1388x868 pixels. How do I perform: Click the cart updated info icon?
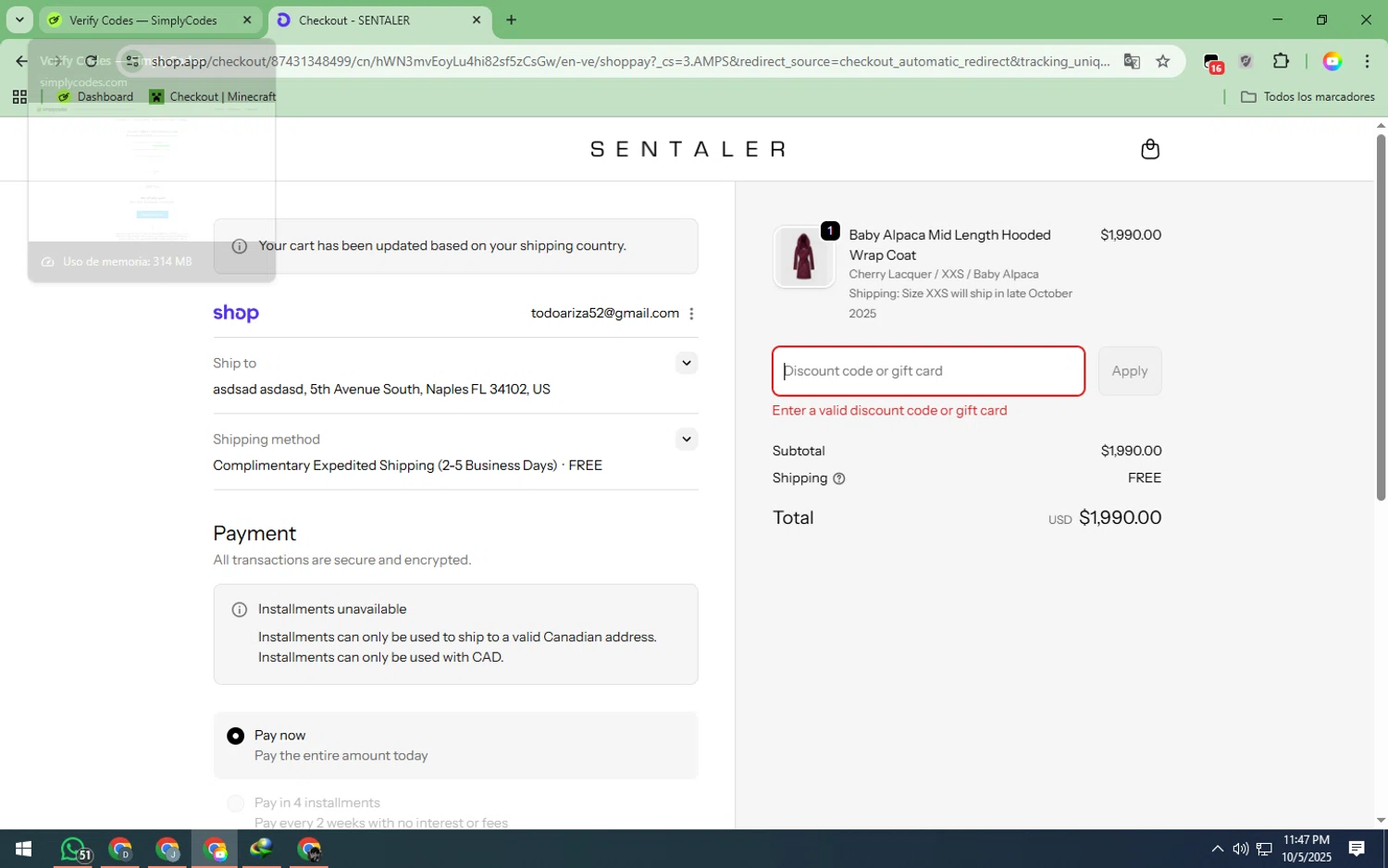(239, 246)
